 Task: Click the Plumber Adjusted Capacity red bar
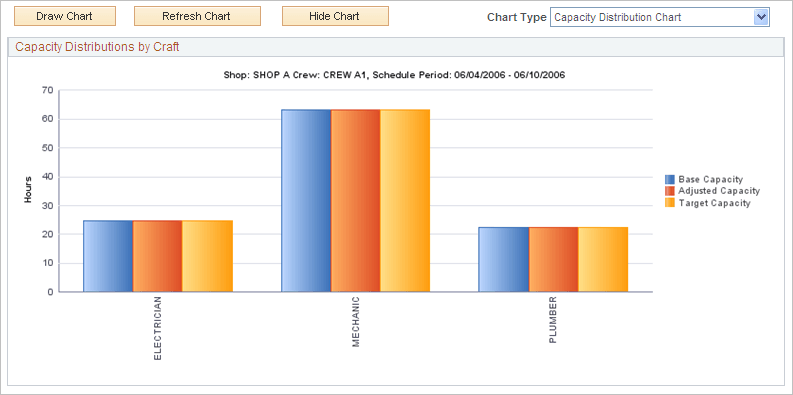click(554, 259)
